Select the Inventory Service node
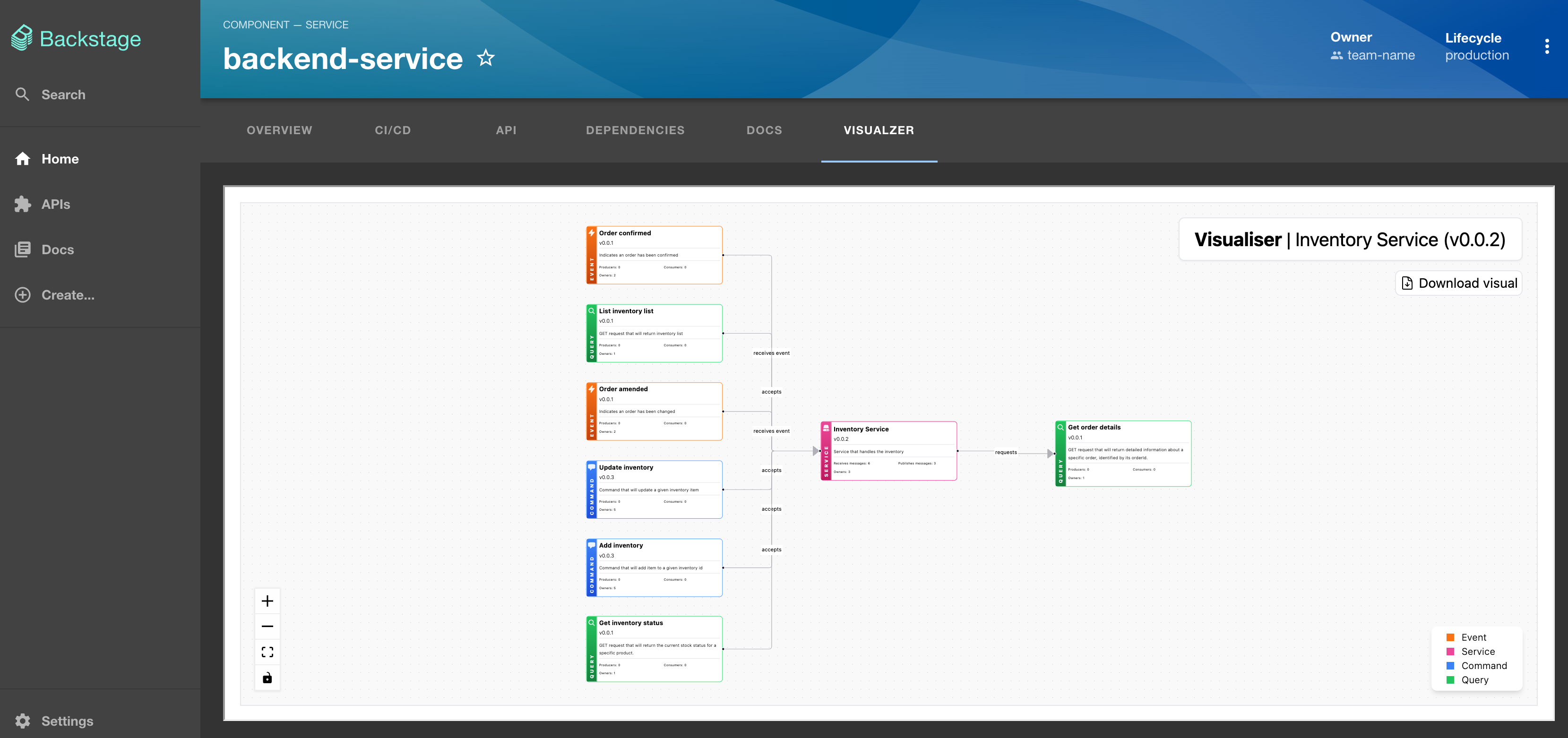1568x738 pixels. [889, 451]
